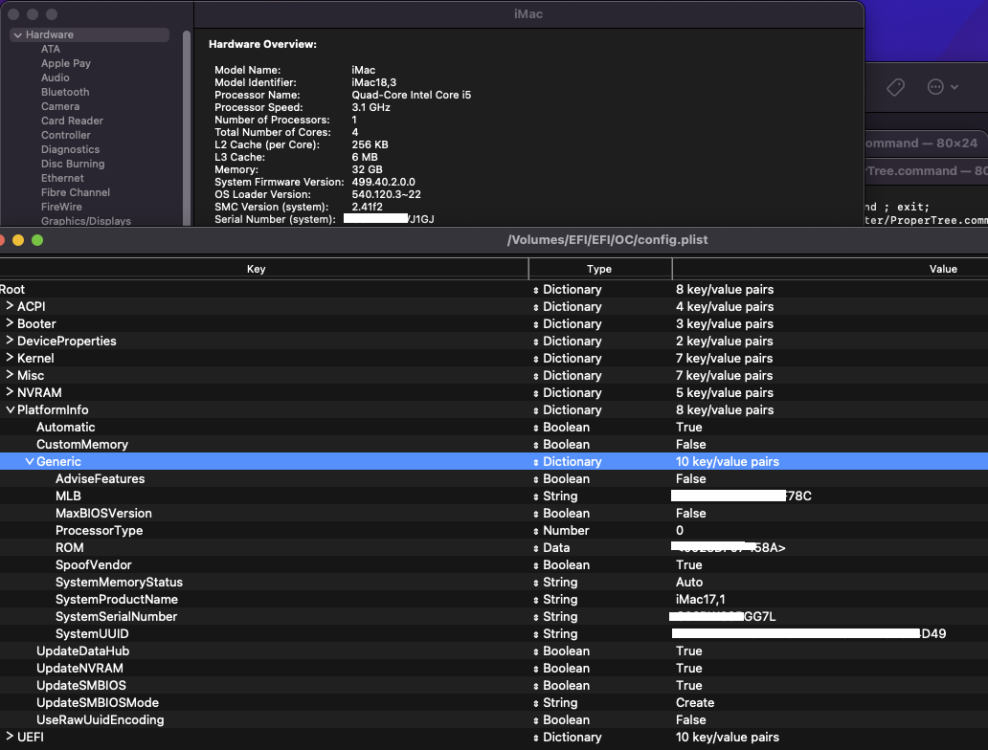
Task: Collapse the Hardware section in sidebar
Action: coord(18,35)
